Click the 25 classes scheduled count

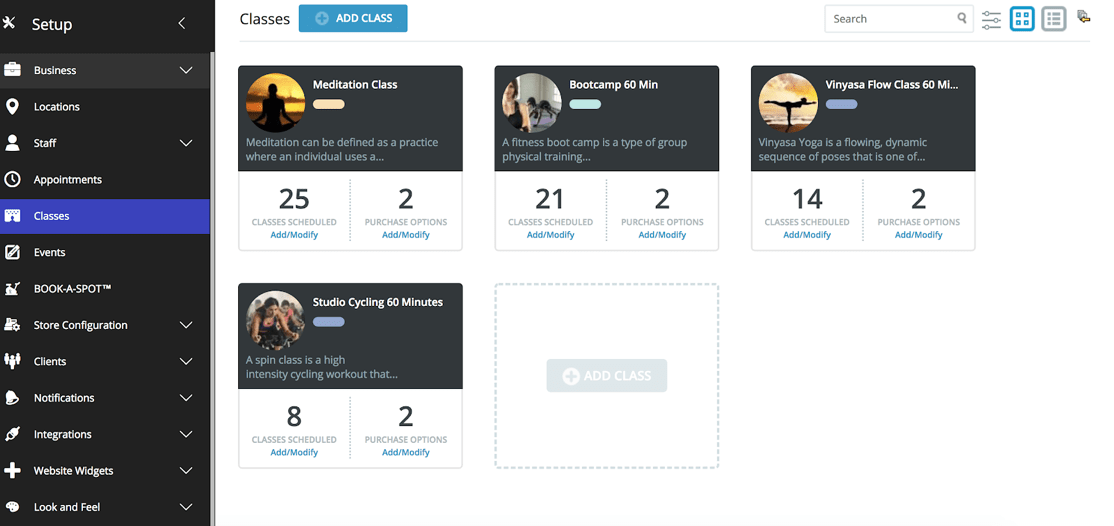(294, 200)
